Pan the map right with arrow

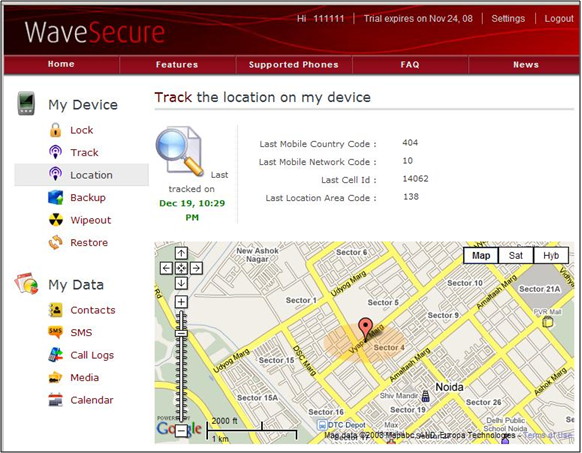click(196, 268)
